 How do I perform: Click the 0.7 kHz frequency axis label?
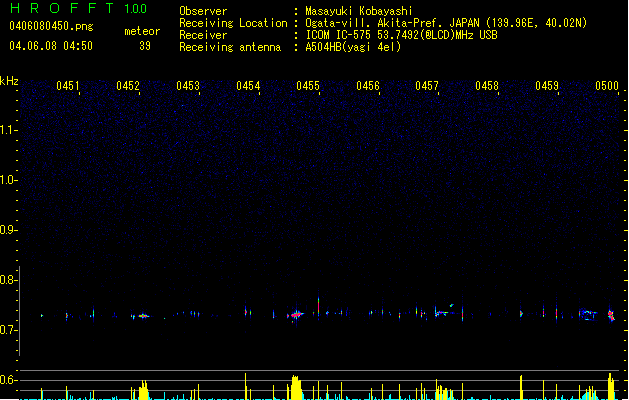point(8,330)
